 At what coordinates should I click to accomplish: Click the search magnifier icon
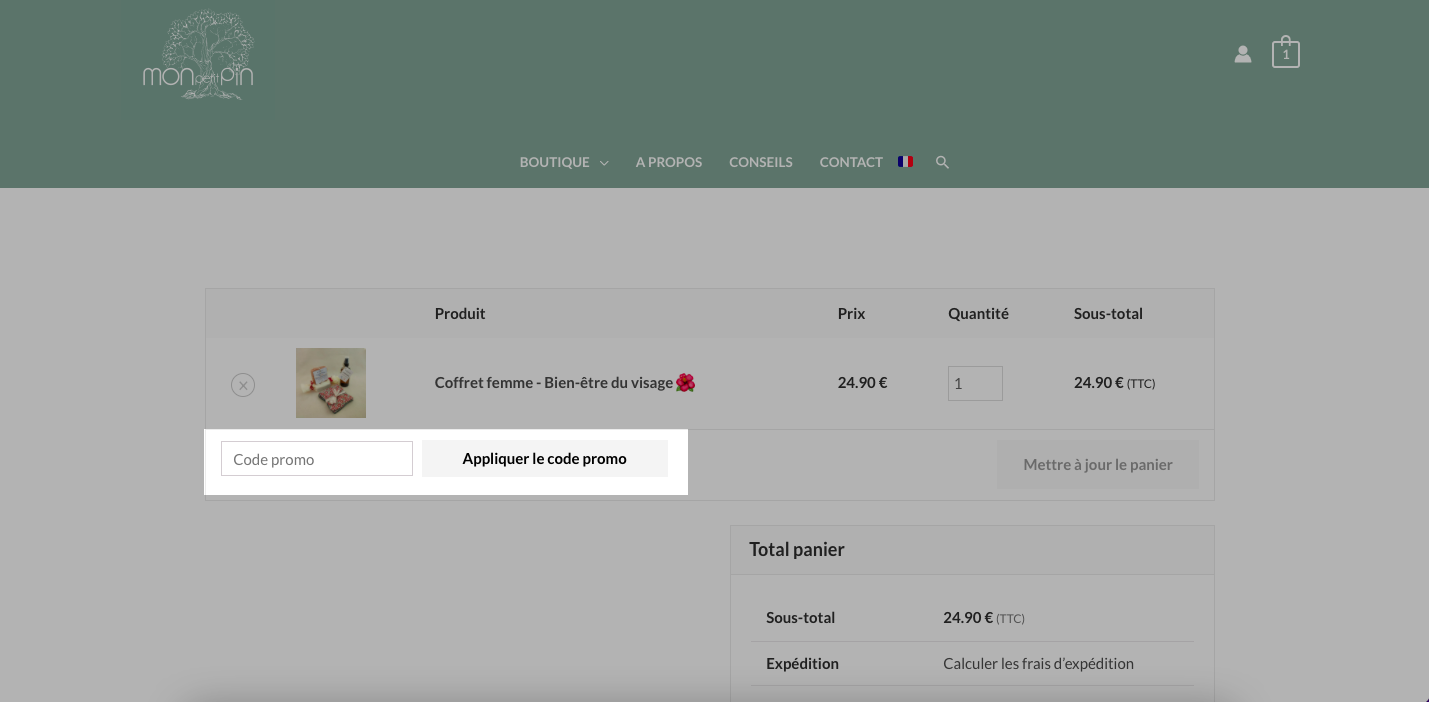pyautogui.click(x=942, y=162)
